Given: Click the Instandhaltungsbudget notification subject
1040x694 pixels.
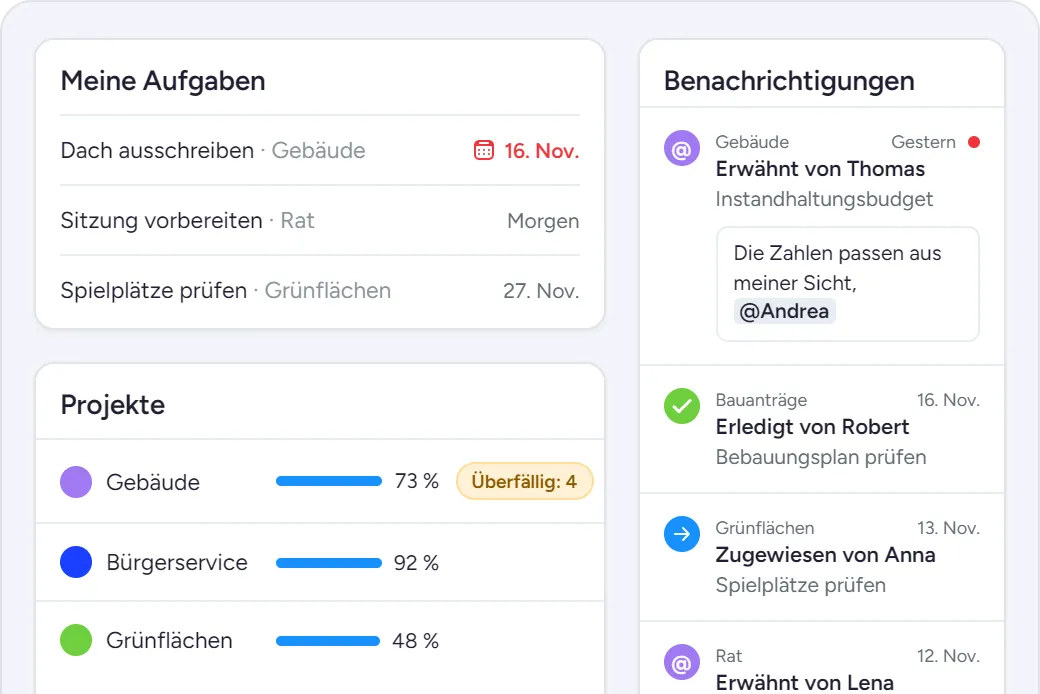Looking at the screenshot, I should point(824,199).
